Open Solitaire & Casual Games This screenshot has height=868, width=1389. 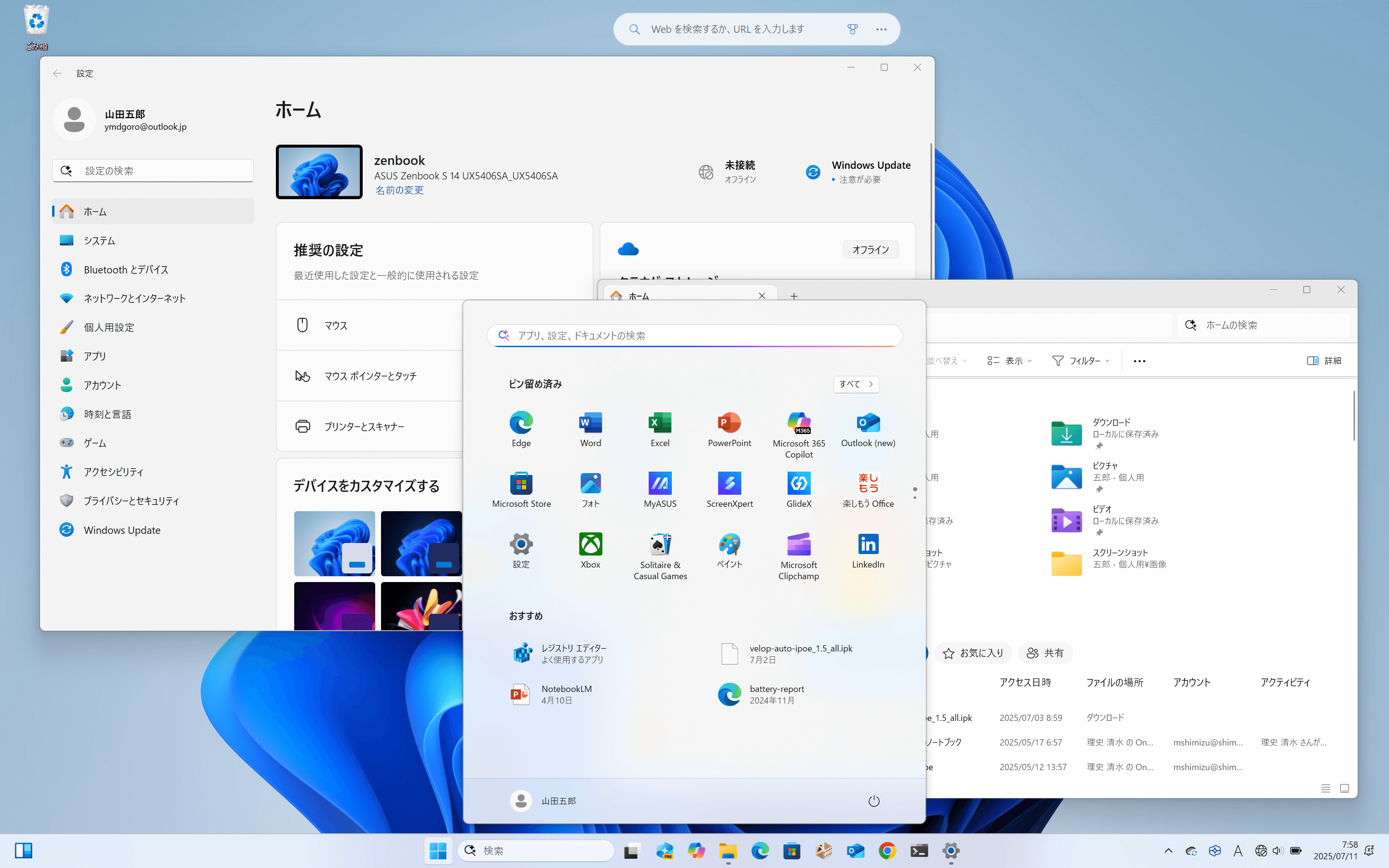pyautogui.click(x=660, y=556)
